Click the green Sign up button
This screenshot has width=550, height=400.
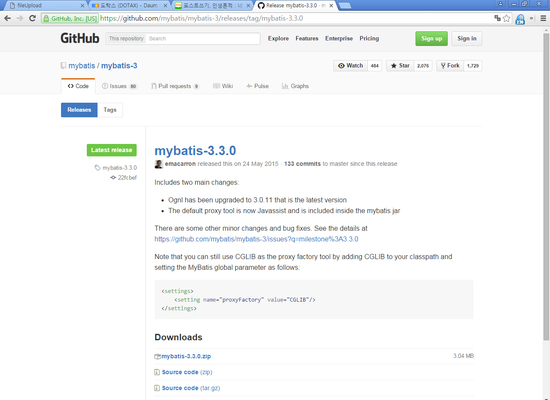click(x=431, y=39)
